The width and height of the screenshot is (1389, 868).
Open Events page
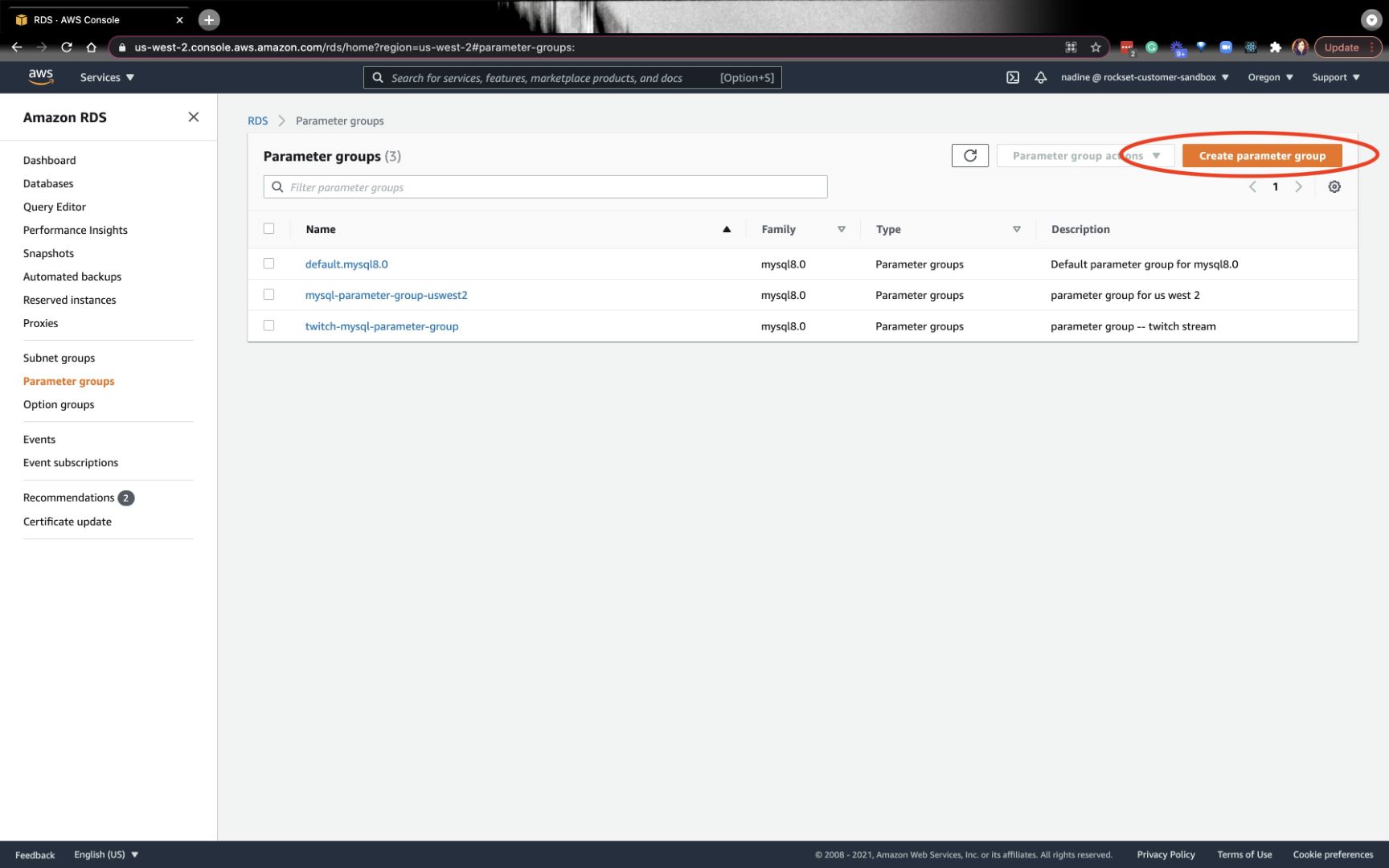pyautogui.click(x=39, y=439)
